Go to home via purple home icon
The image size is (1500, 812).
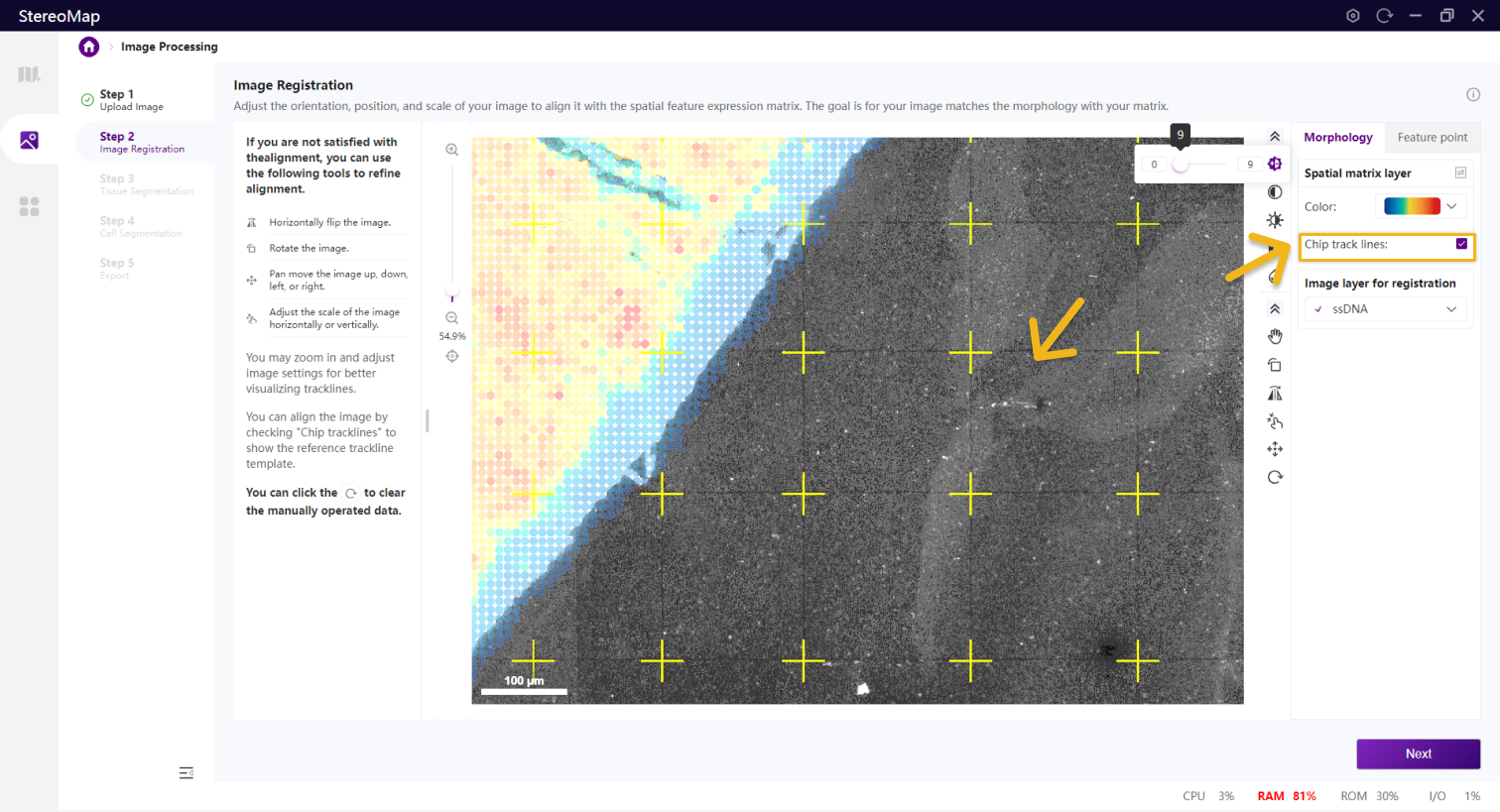(89, 47)
